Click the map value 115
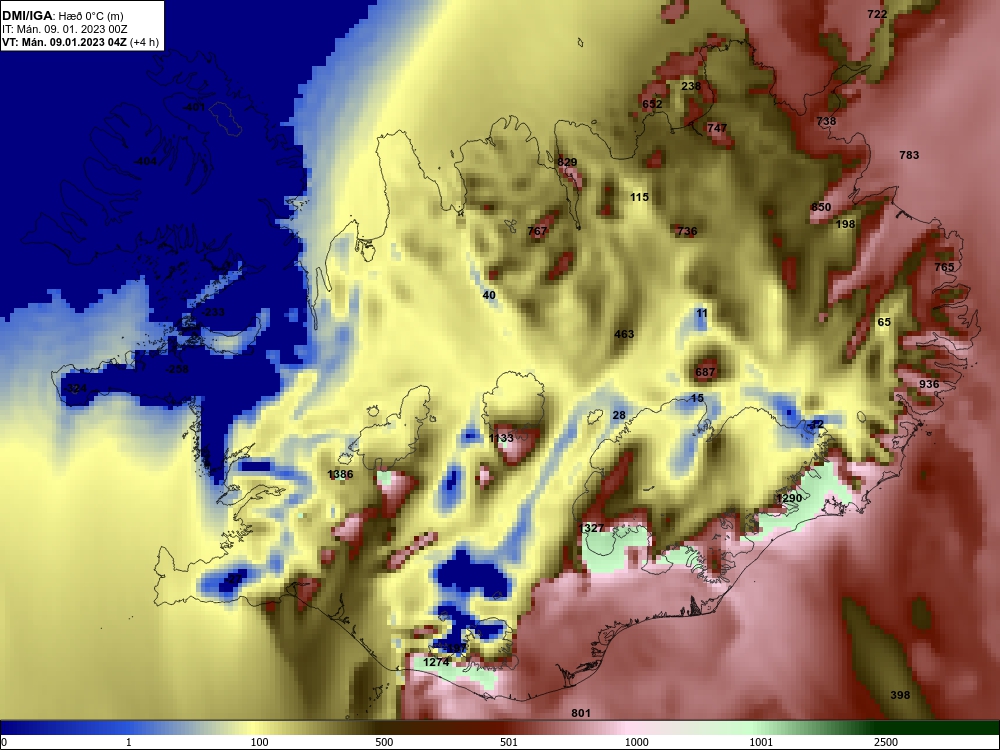Image resolution: width=1000 pixels, height=750 pixels. 639,197
